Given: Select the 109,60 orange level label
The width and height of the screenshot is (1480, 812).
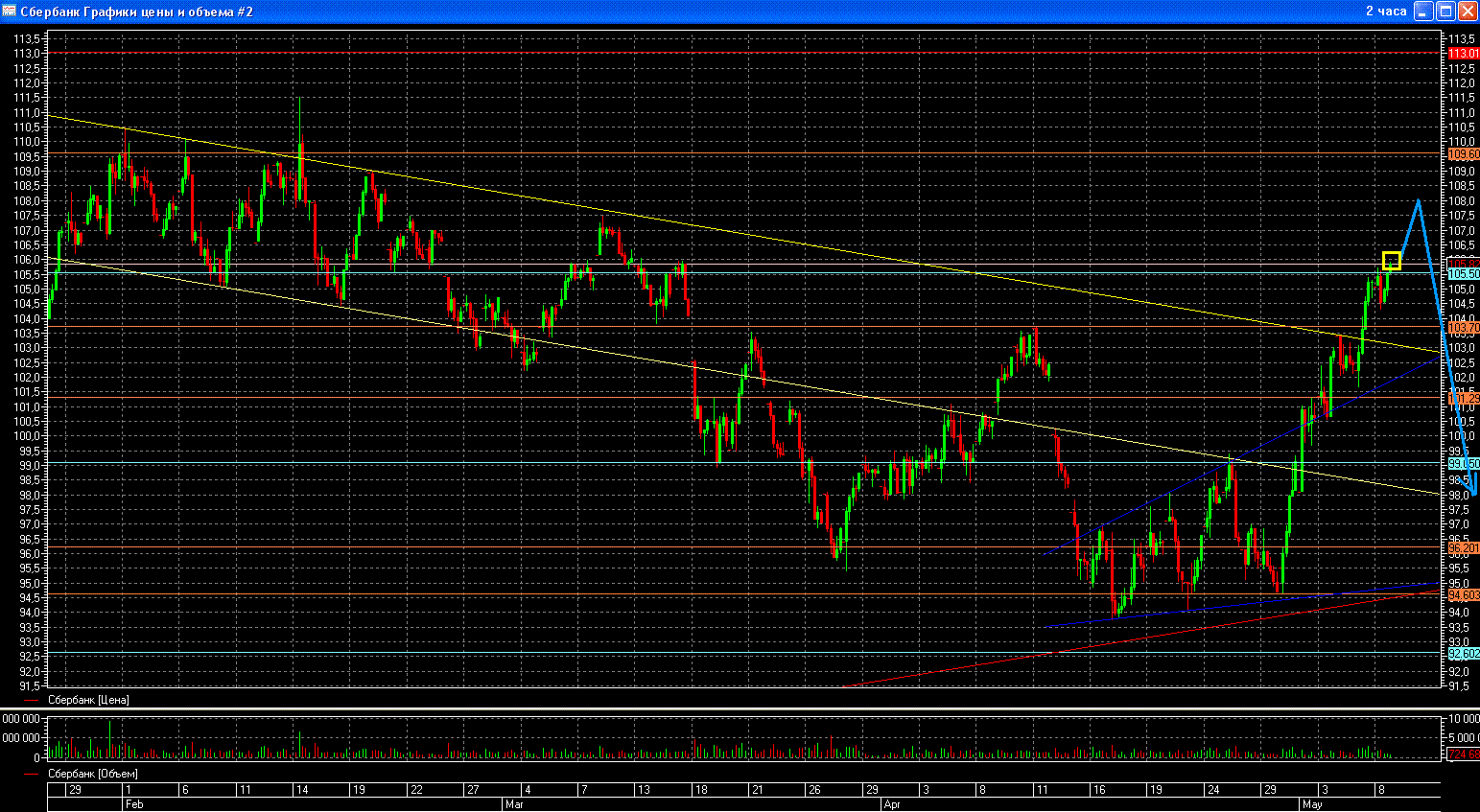Looking at the screenshot, I should [1463, 154].
